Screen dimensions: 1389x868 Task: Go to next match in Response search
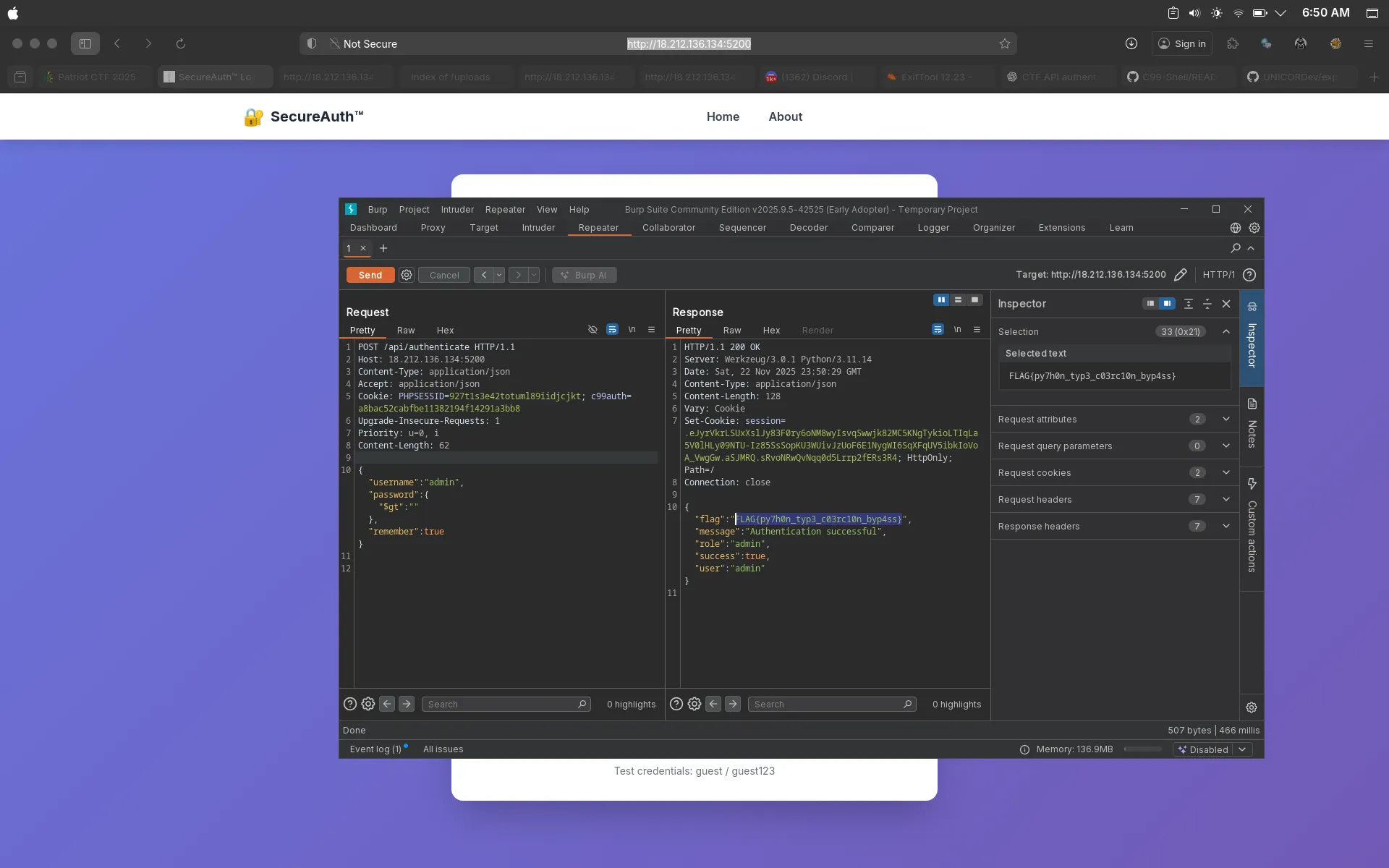[x=733, y=704]
